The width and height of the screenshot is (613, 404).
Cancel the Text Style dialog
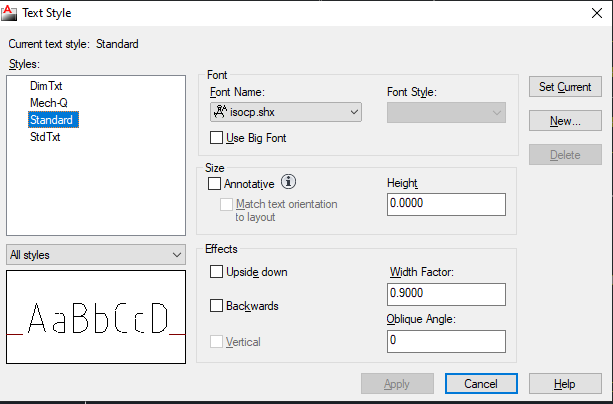pos(480,384)
